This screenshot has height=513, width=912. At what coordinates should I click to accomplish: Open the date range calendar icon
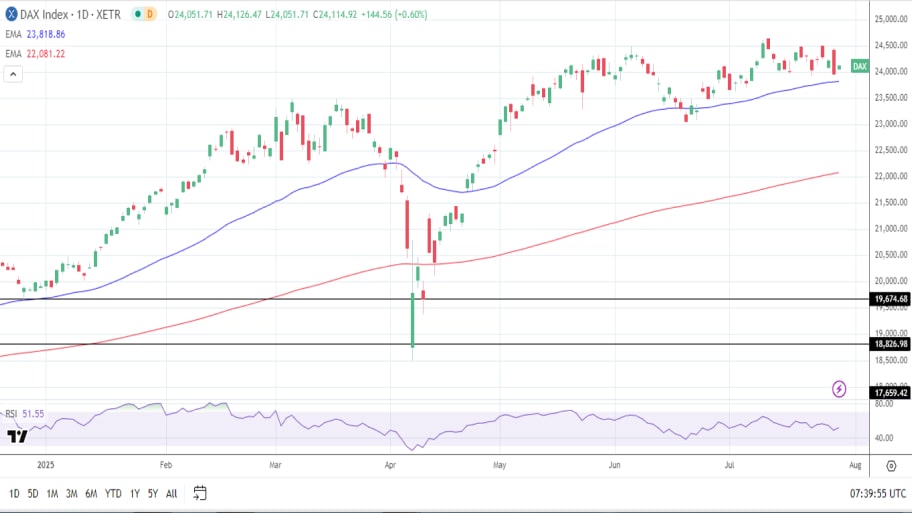click(200, 493)
